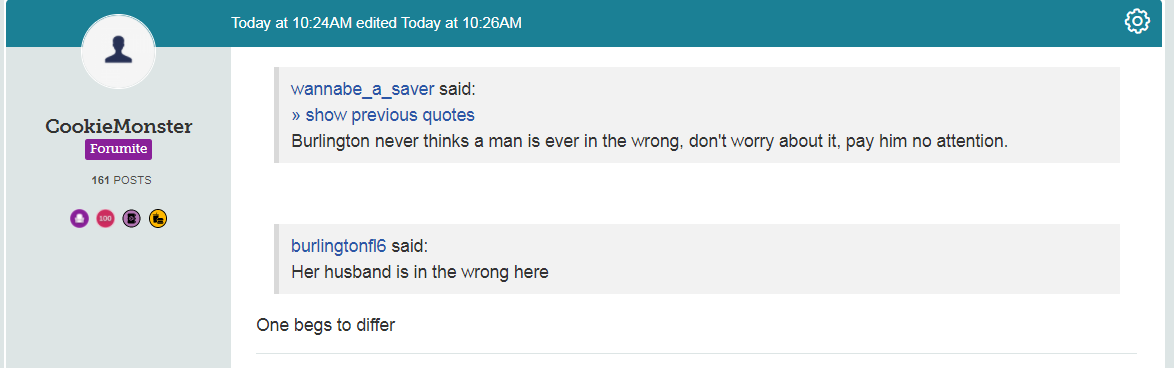Click the edited Today at 10:26AM text
1174x368 pixels.
tap(440, 22)
